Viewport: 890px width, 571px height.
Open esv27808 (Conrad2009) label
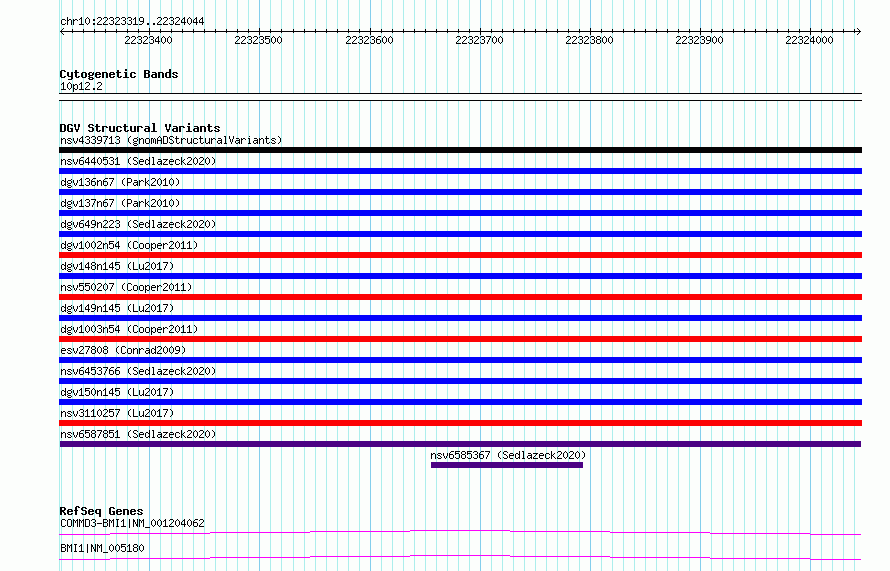(123, 350)
